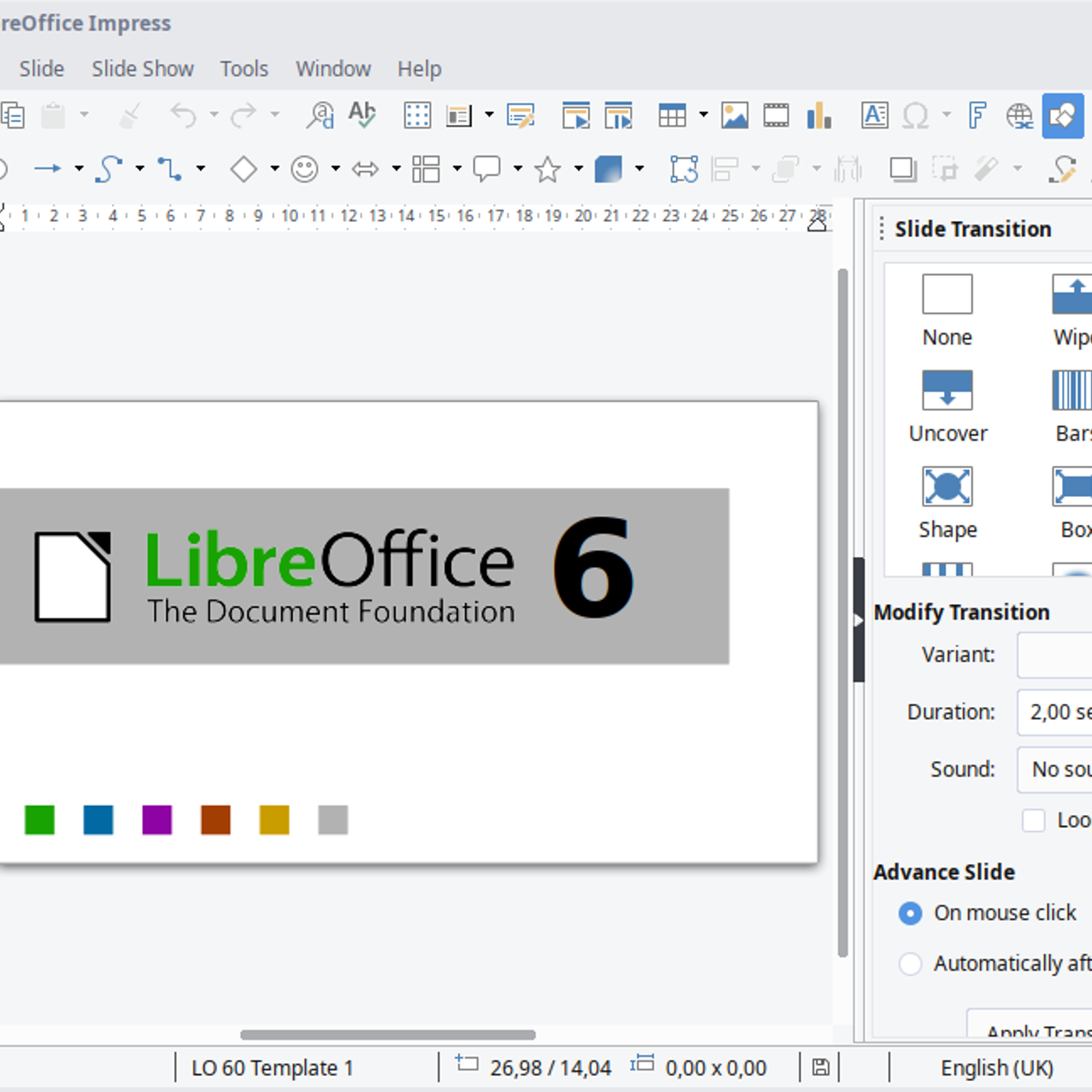Undo the last action
Viewport: 1092px width, 1092px height.
pyautogui.click(x=184, y=115)
